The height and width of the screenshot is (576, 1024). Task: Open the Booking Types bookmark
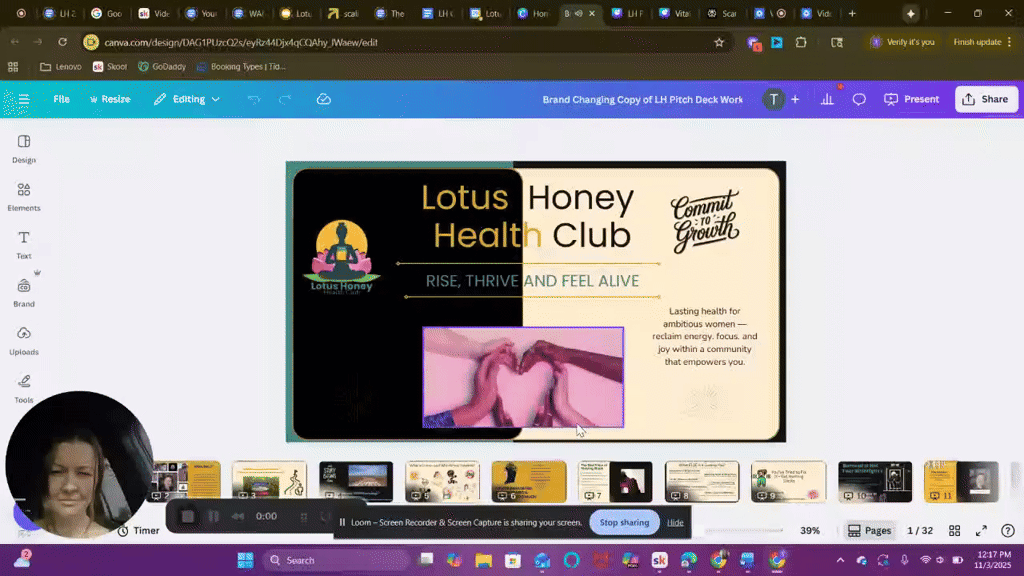point(241,67)
